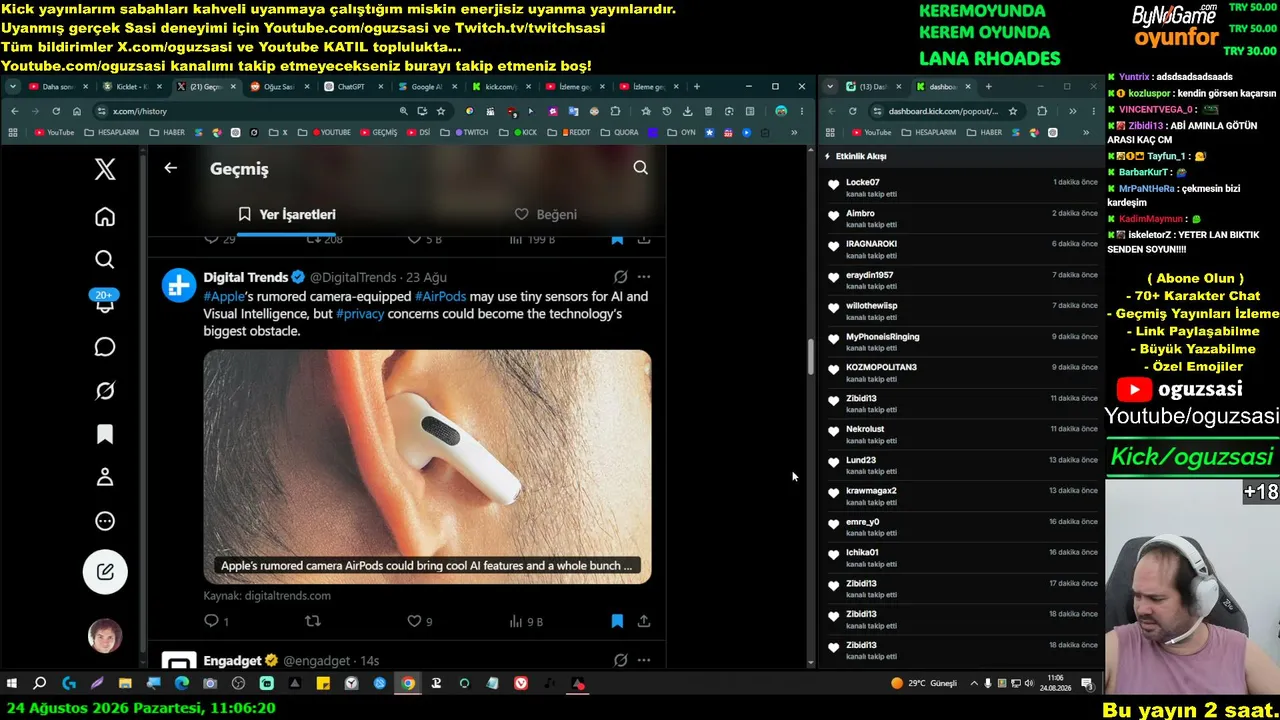
Task: Open Digital Trends profile avatar
Action: pyautogui.click(x=180, y=285)
